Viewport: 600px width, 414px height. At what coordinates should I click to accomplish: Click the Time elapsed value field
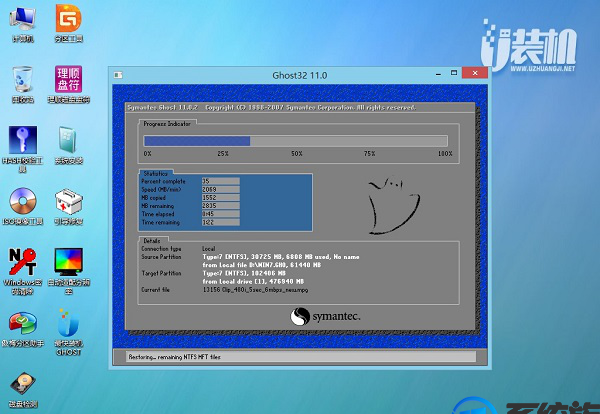click(220, 214)
